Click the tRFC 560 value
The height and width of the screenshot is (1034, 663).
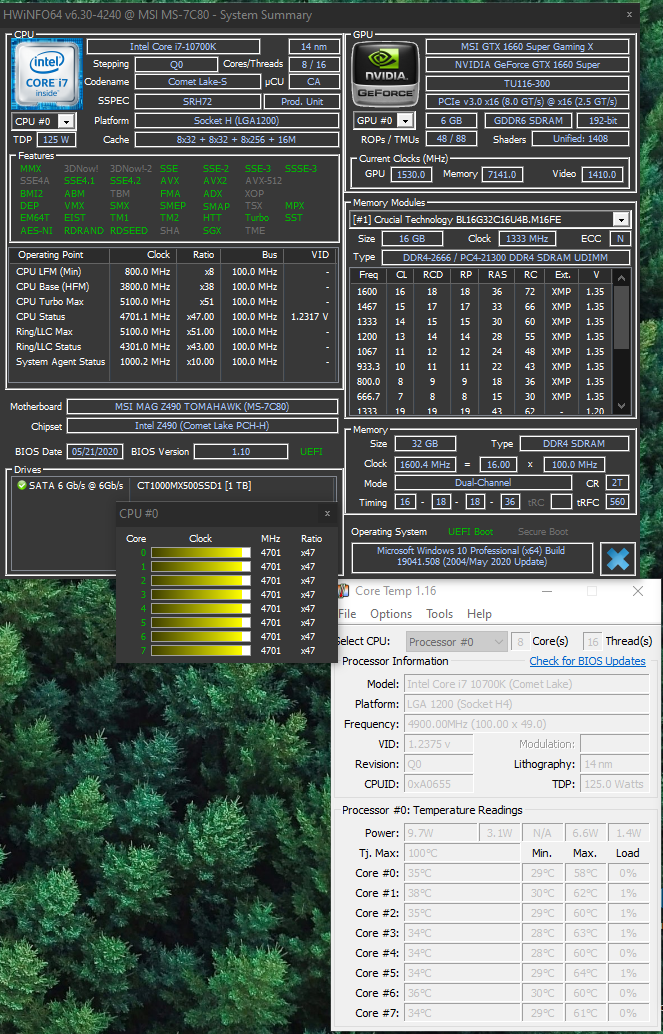(617, 502)
